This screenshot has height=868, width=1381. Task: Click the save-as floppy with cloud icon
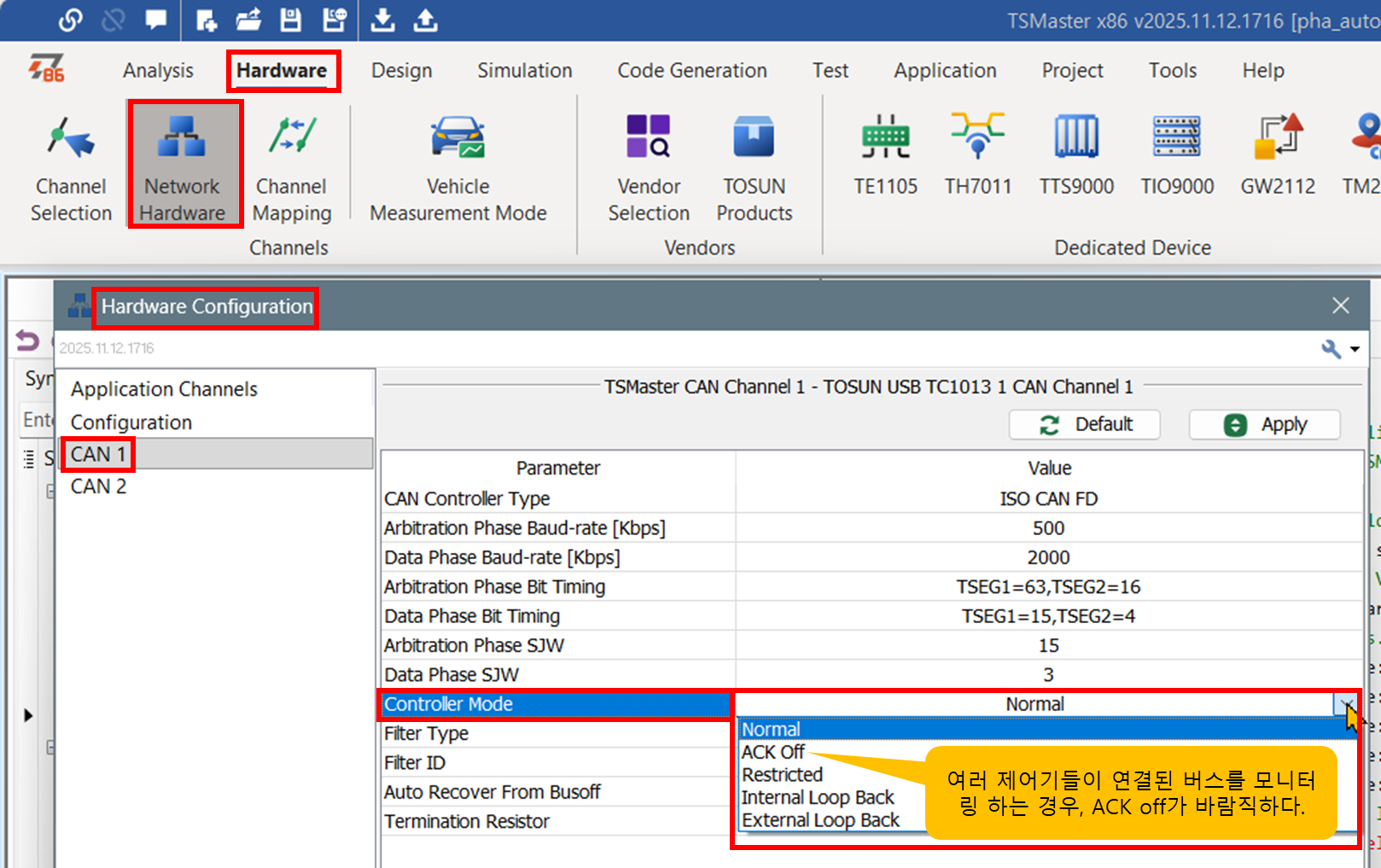pos(334,20)
